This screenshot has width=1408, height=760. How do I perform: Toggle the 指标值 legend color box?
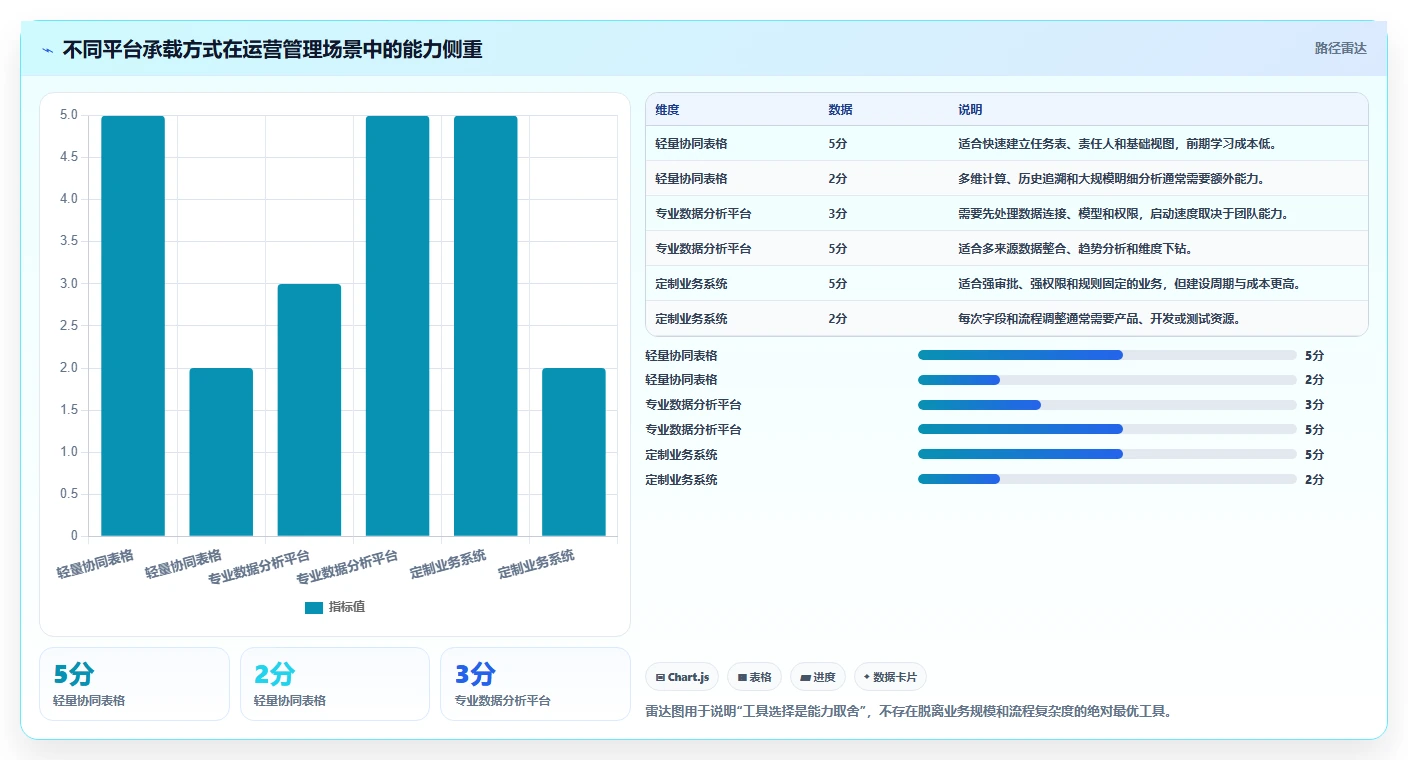314,607
